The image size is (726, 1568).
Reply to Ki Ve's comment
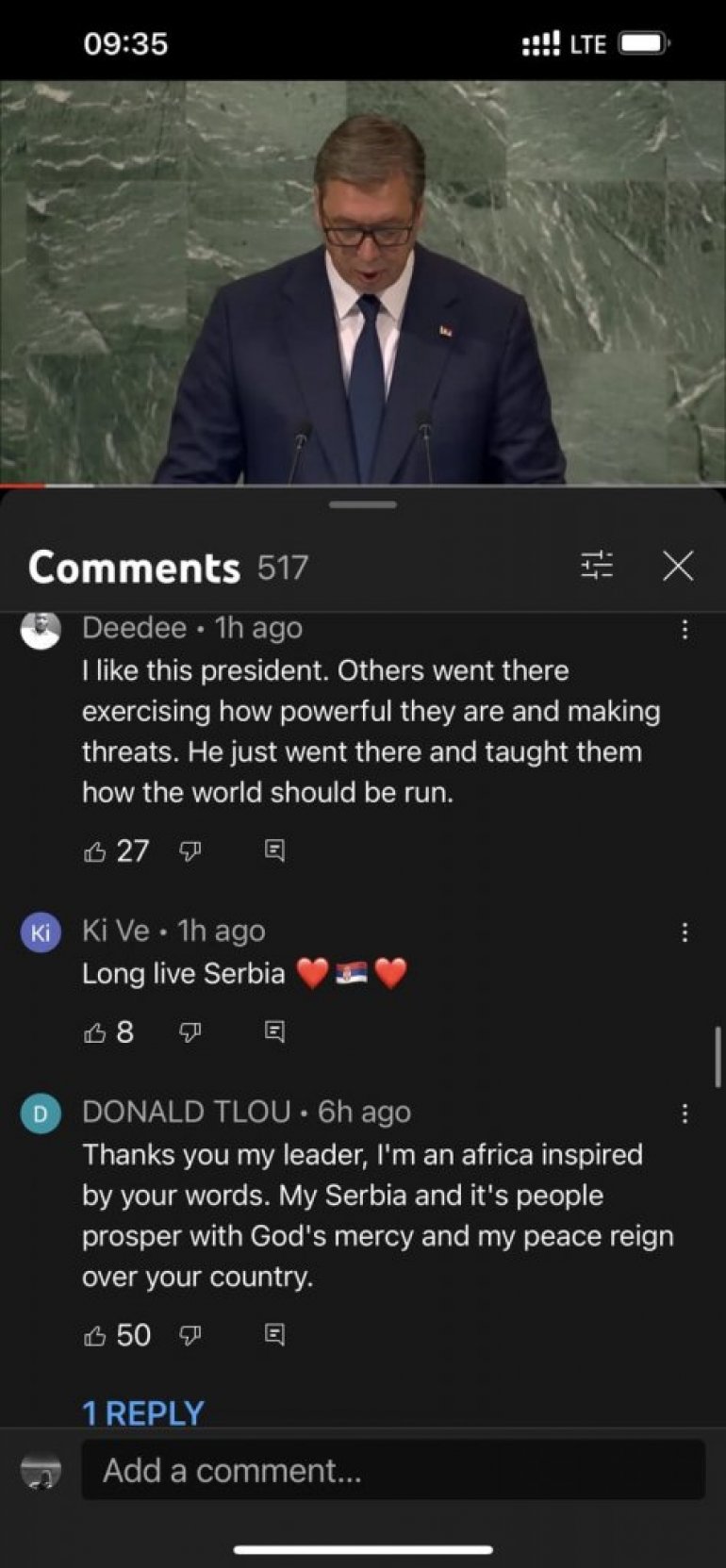pyautogui.click(x=274, y=1032)
